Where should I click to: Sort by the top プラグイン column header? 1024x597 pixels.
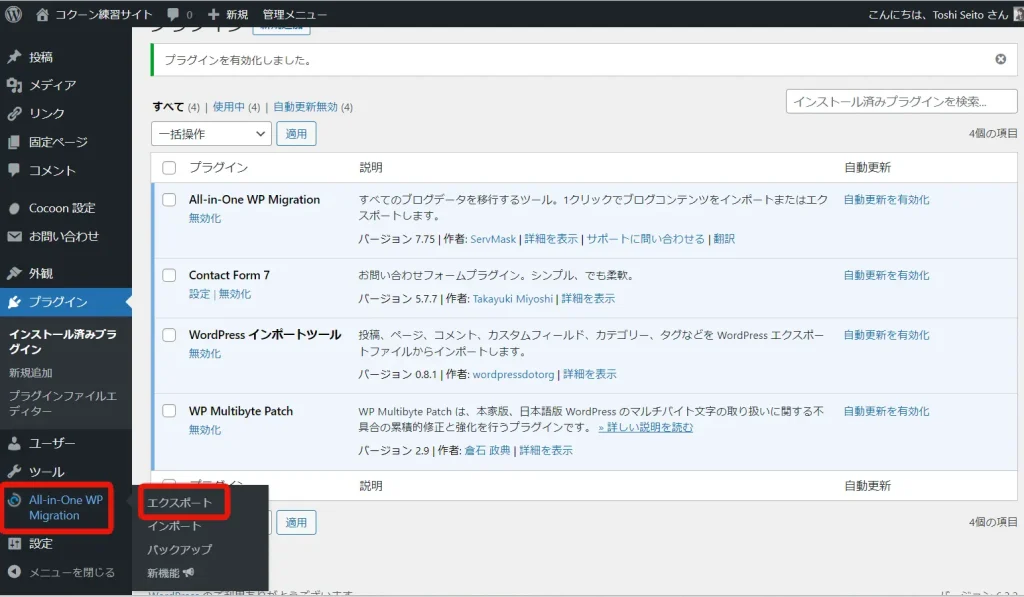[218, 168]
